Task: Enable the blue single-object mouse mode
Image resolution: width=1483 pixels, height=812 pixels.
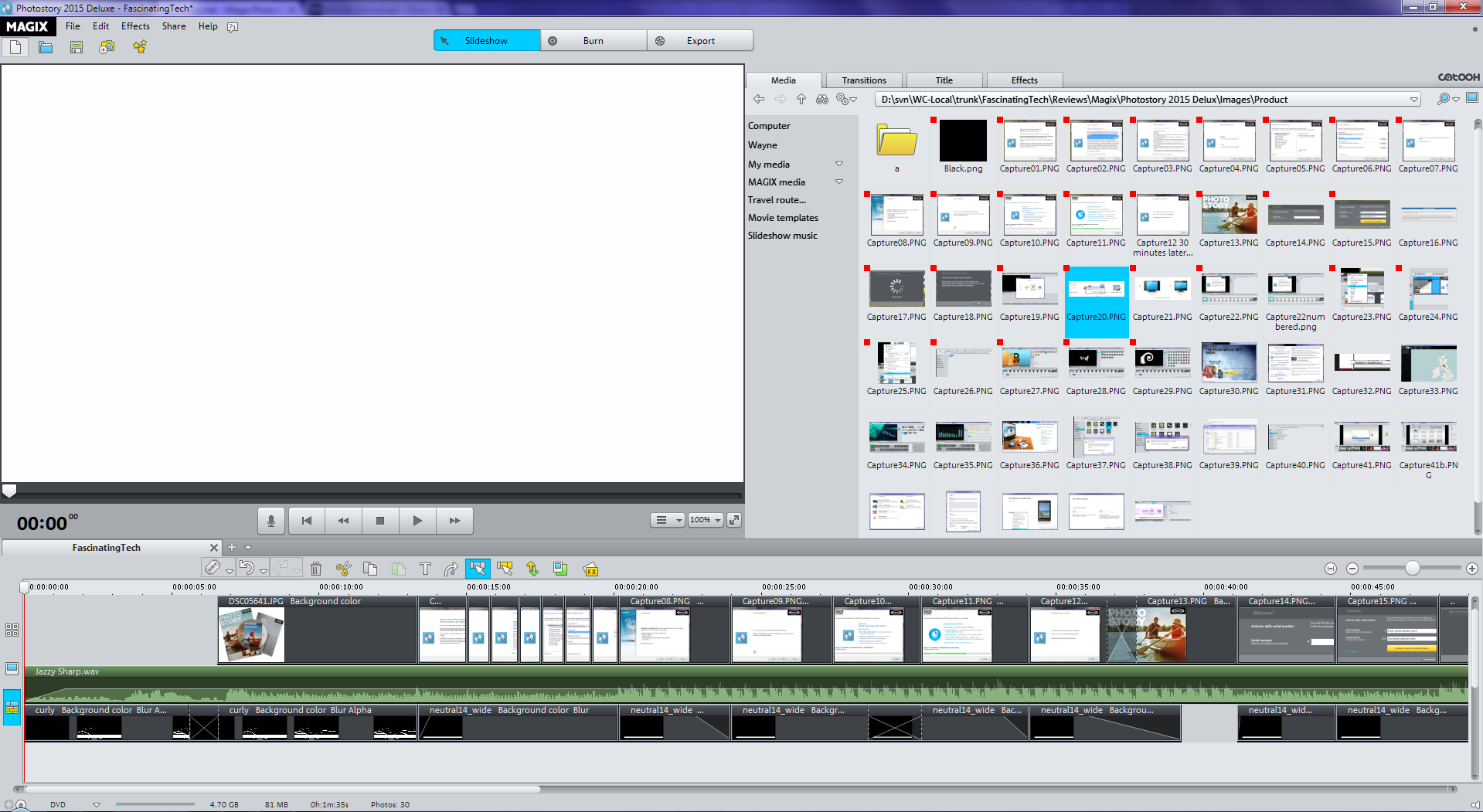Action: (x=478, y=569)
